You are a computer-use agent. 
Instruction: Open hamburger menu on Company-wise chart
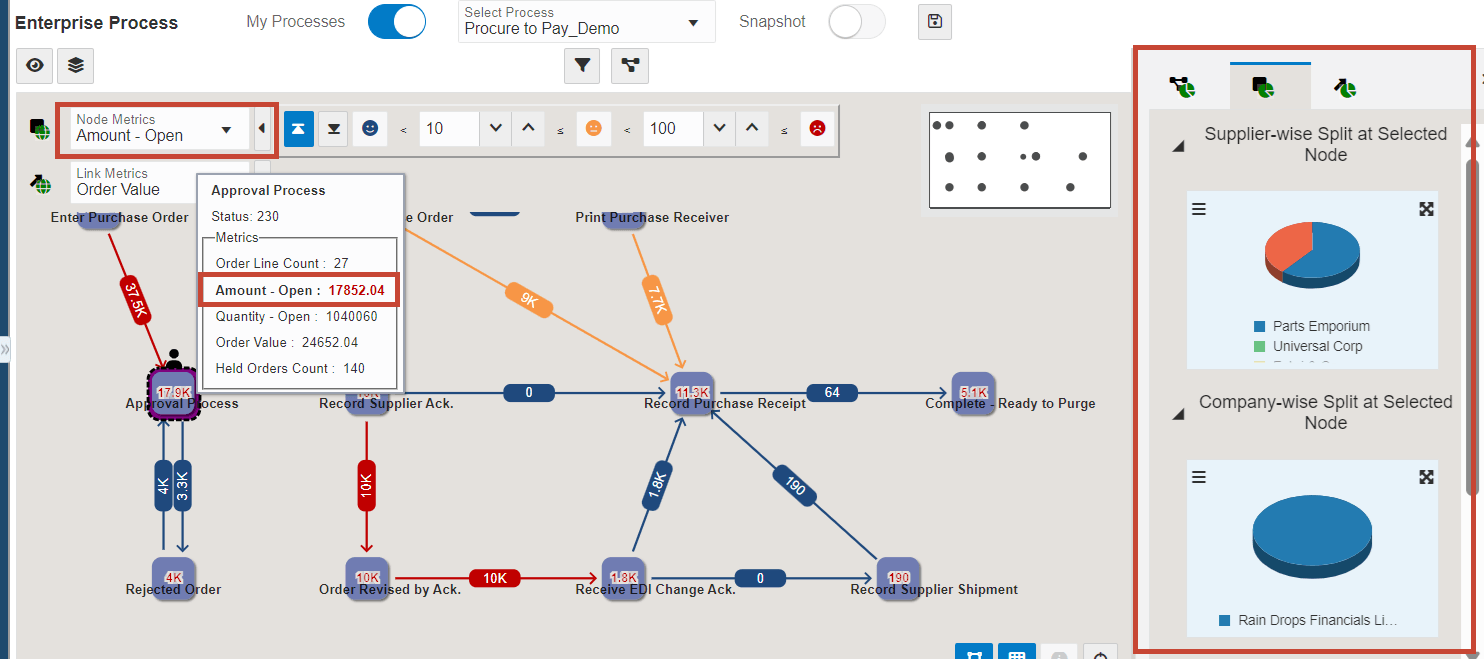coord(1199,477)
